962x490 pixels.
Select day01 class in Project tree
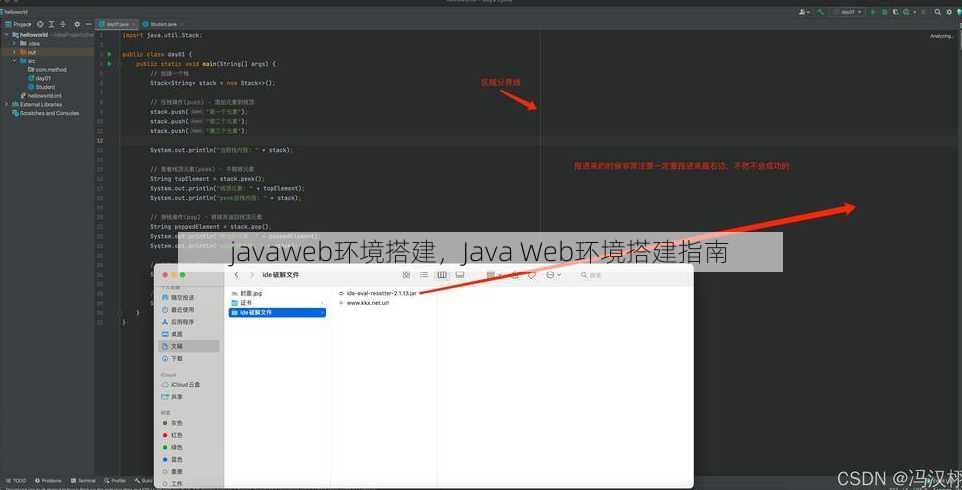pyautogui.click(x=39, y=78)
